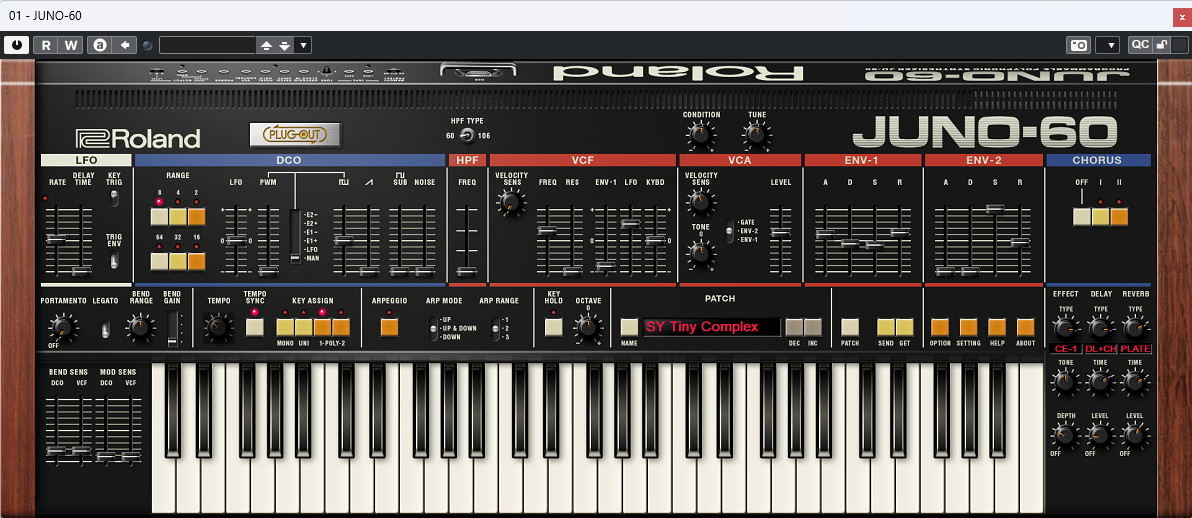
Task: Select DCO range 8 button
Action: point(160,218)
